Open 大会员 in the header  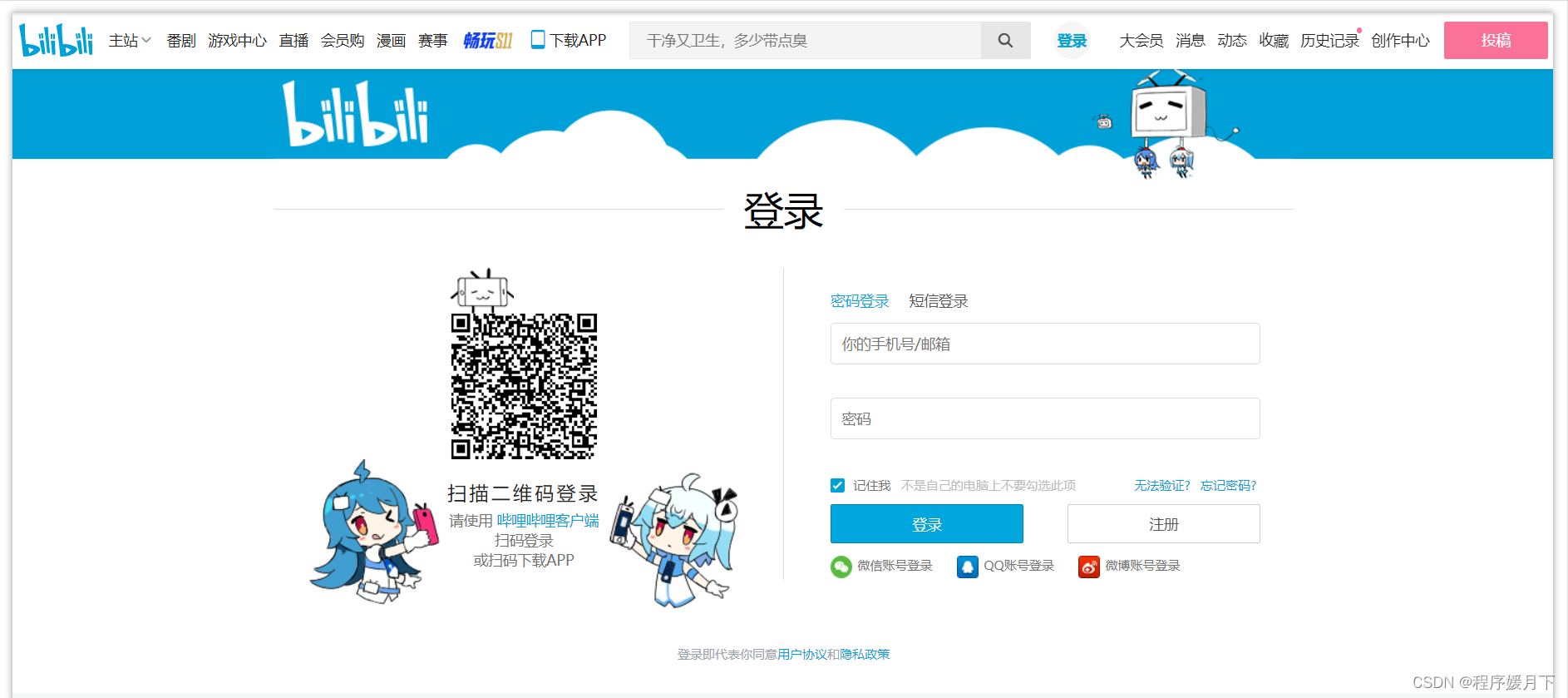coord(1141,40)
